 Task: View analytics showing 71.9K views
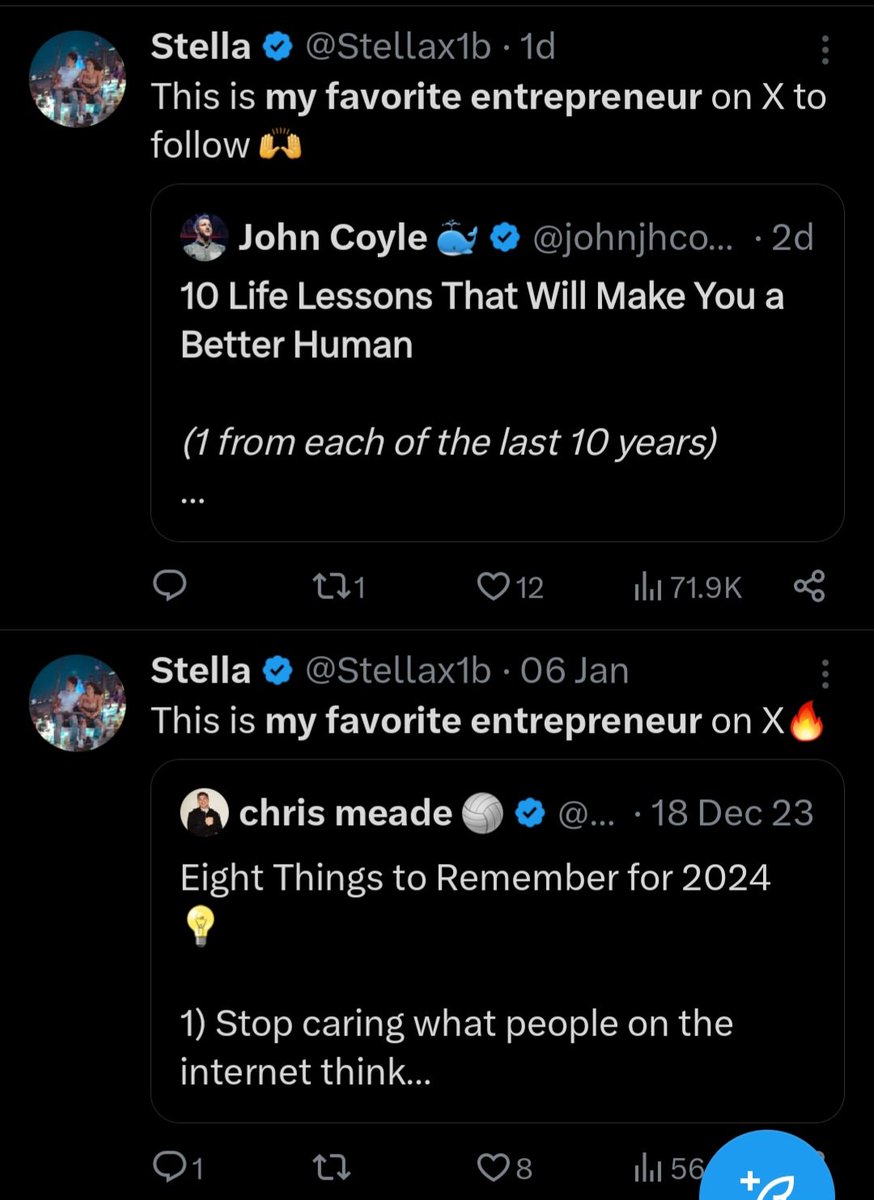[x=688, y=588]
